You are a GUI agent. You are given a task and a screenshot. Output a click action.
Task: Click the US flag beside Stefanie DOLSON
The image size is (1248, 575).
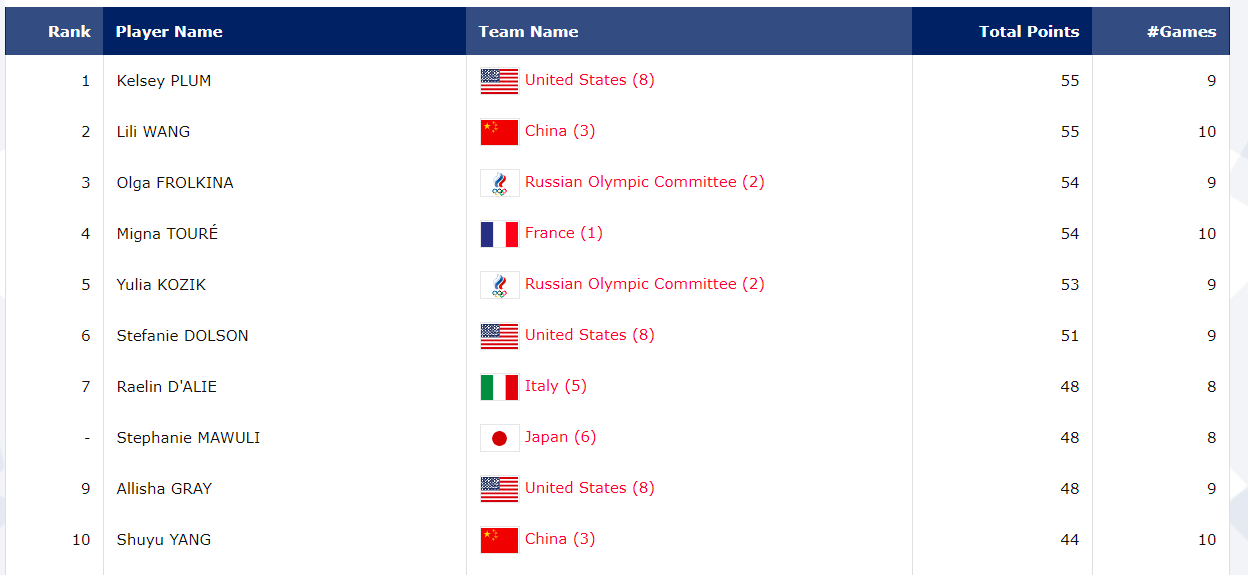499,336
